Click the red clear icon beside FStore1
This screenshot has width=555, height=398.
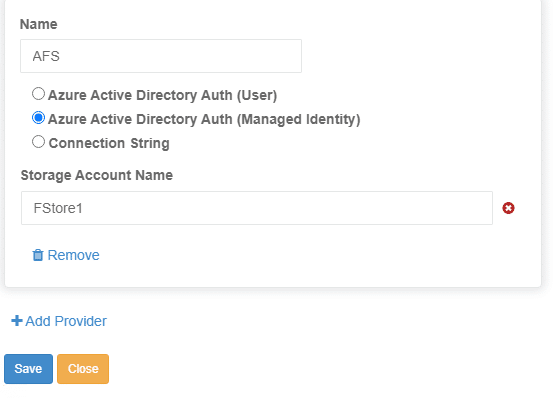pyautogui.click(x=508, y=208)
